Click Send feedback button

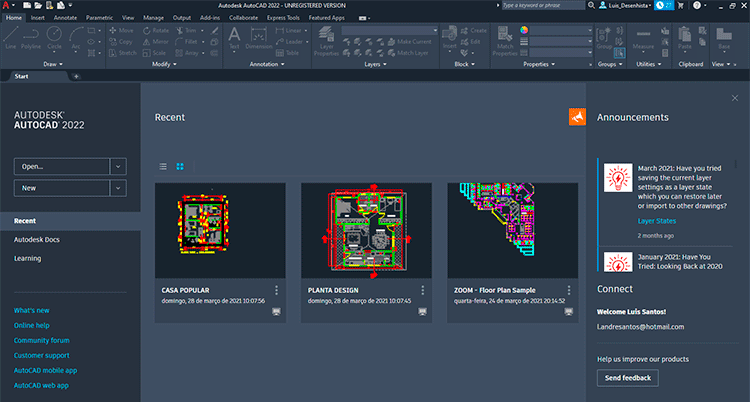[x=628, y=378]
